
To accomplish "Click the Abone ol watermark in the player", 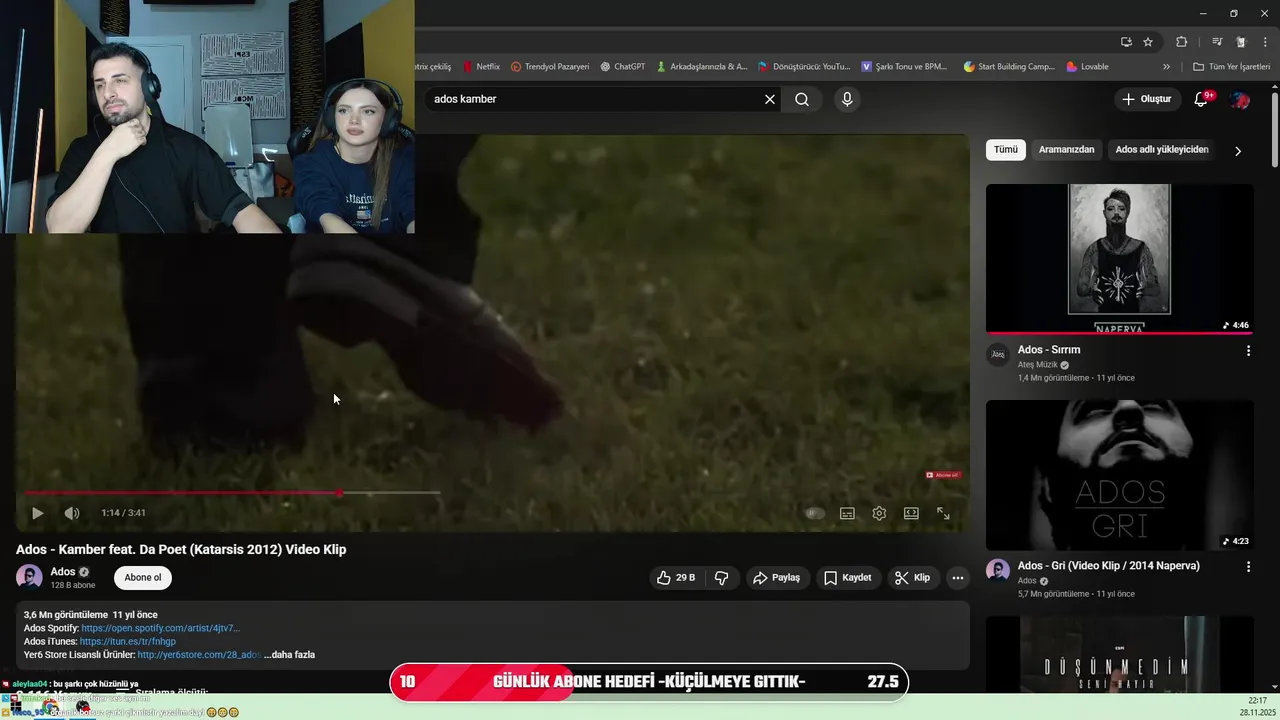I will pyautogui.click(x=943, y=475).
